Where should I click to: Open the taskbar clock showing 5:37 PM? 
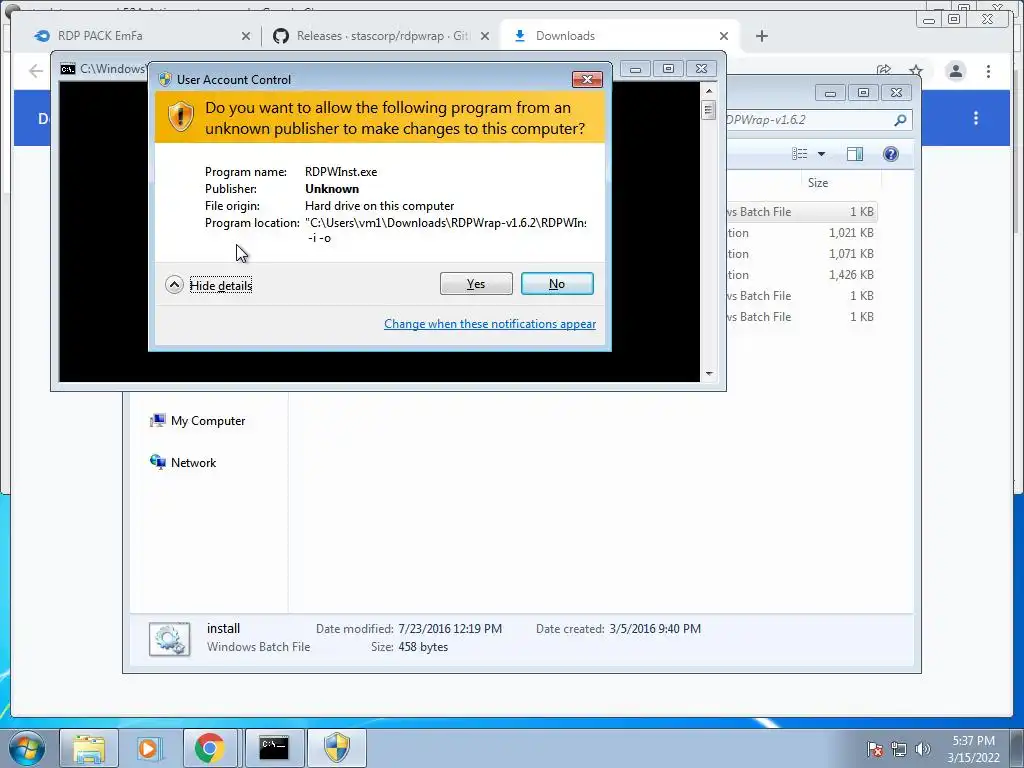(x=973, y=749)
